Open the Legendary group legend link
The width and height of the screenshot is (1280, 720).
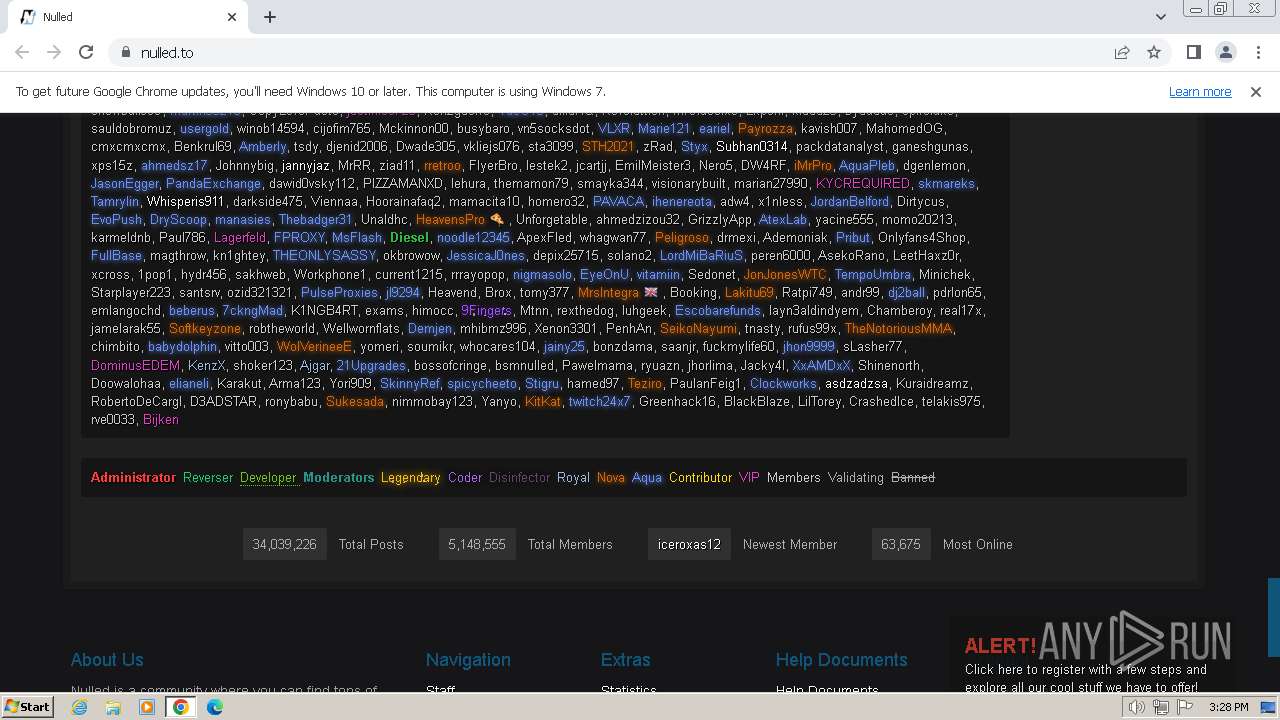[411, 477]
